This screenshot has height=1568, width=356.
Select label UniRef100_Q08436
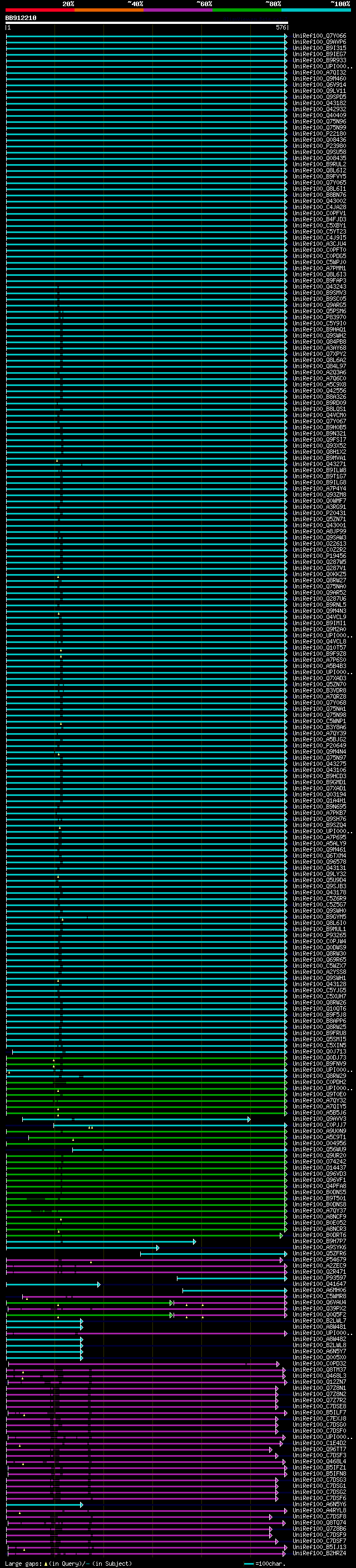tap(319, 140)
